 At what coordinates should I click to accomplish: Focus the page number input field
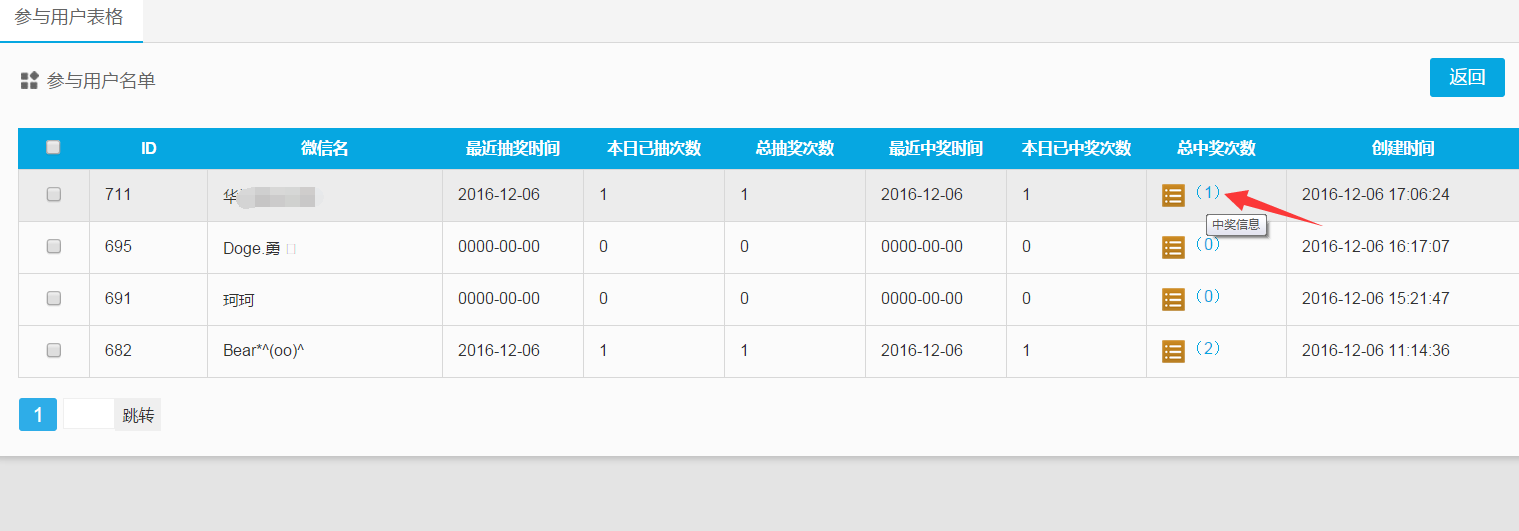tap(89, 415)
